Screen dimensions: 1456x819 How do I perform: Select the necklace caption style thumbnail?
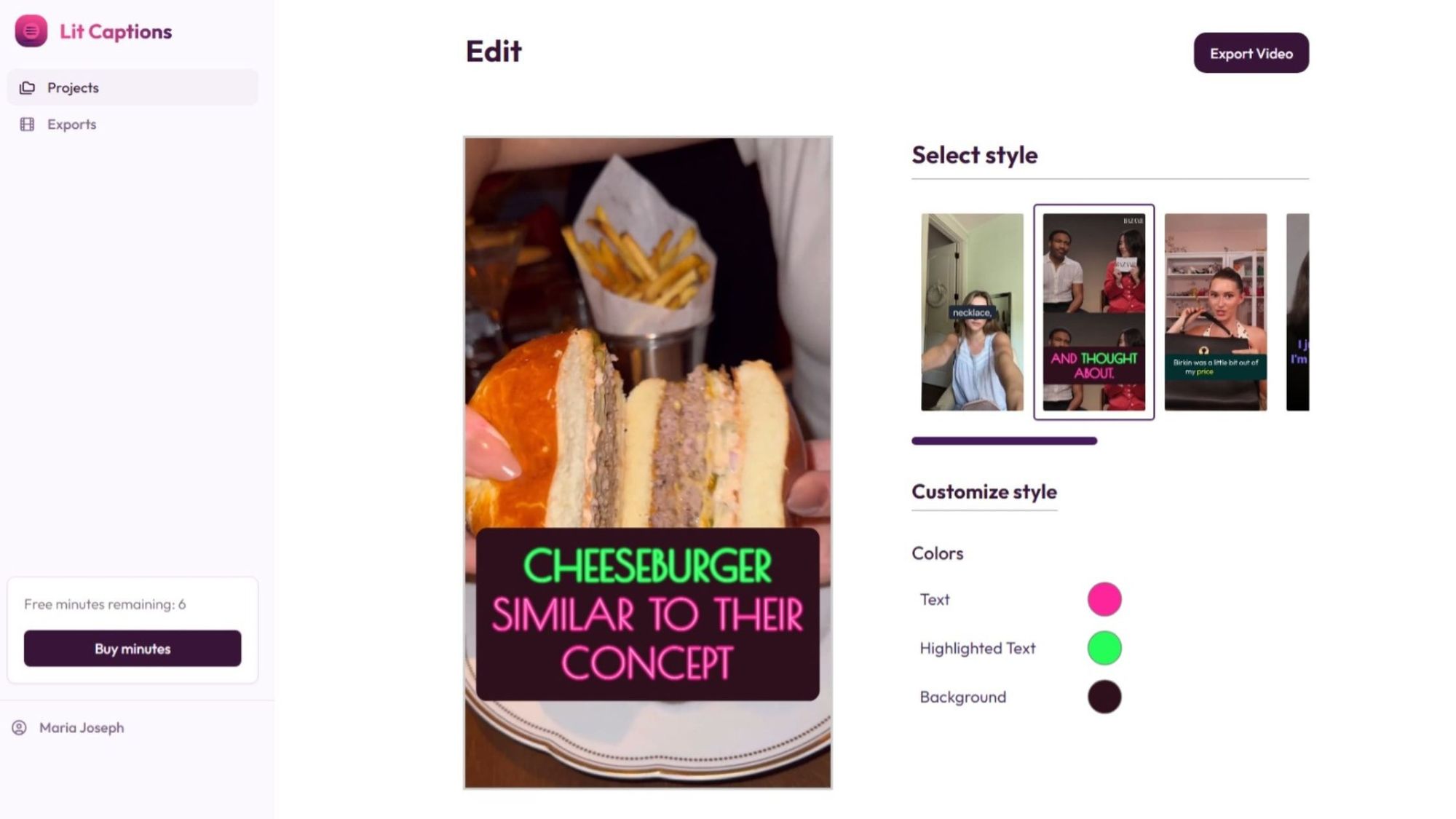[972, 312]
